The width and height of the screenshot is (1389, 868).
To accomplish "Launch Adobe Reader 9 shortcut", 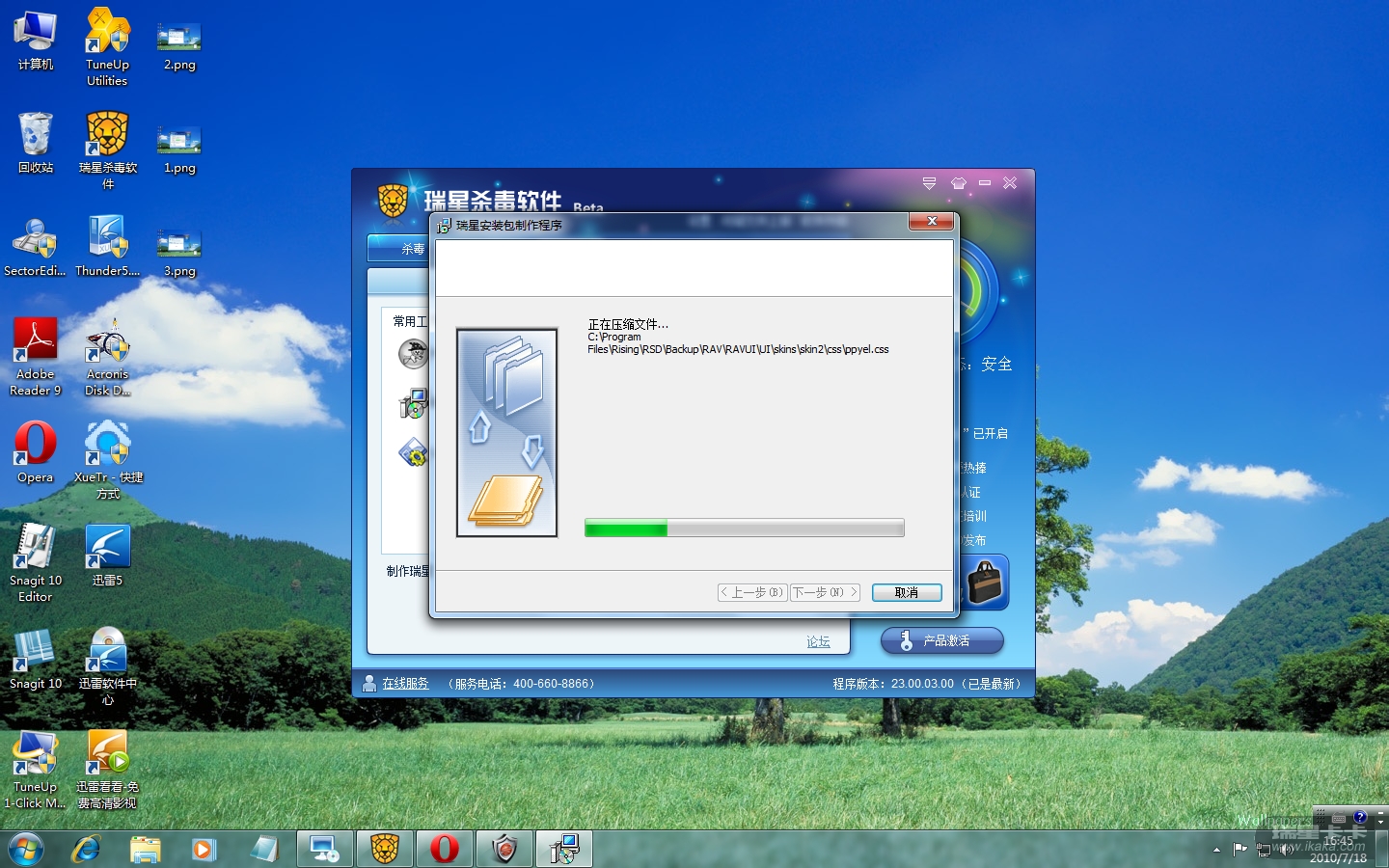I will pos(36,357).
